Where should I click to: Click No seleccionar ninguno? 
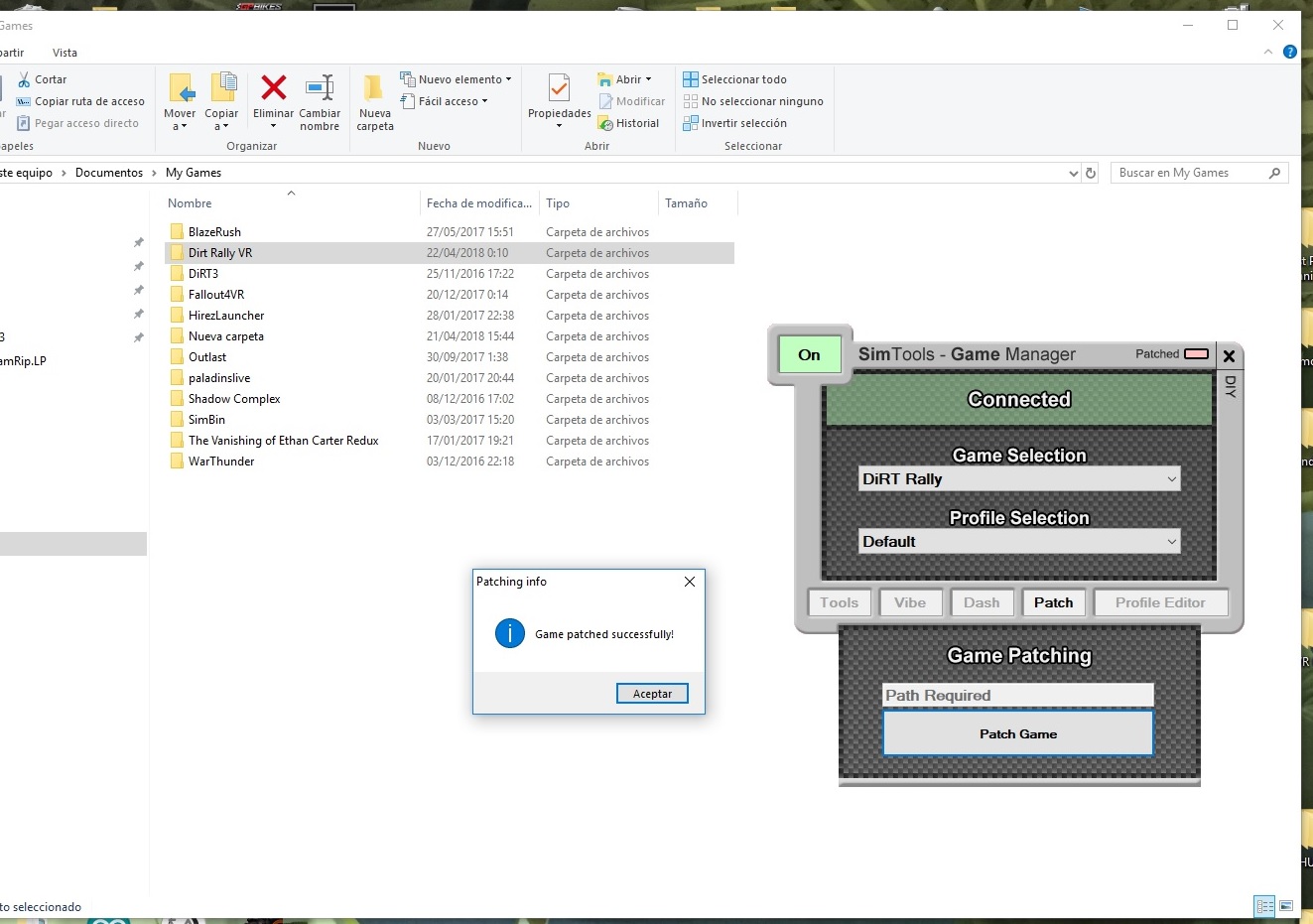753,101
